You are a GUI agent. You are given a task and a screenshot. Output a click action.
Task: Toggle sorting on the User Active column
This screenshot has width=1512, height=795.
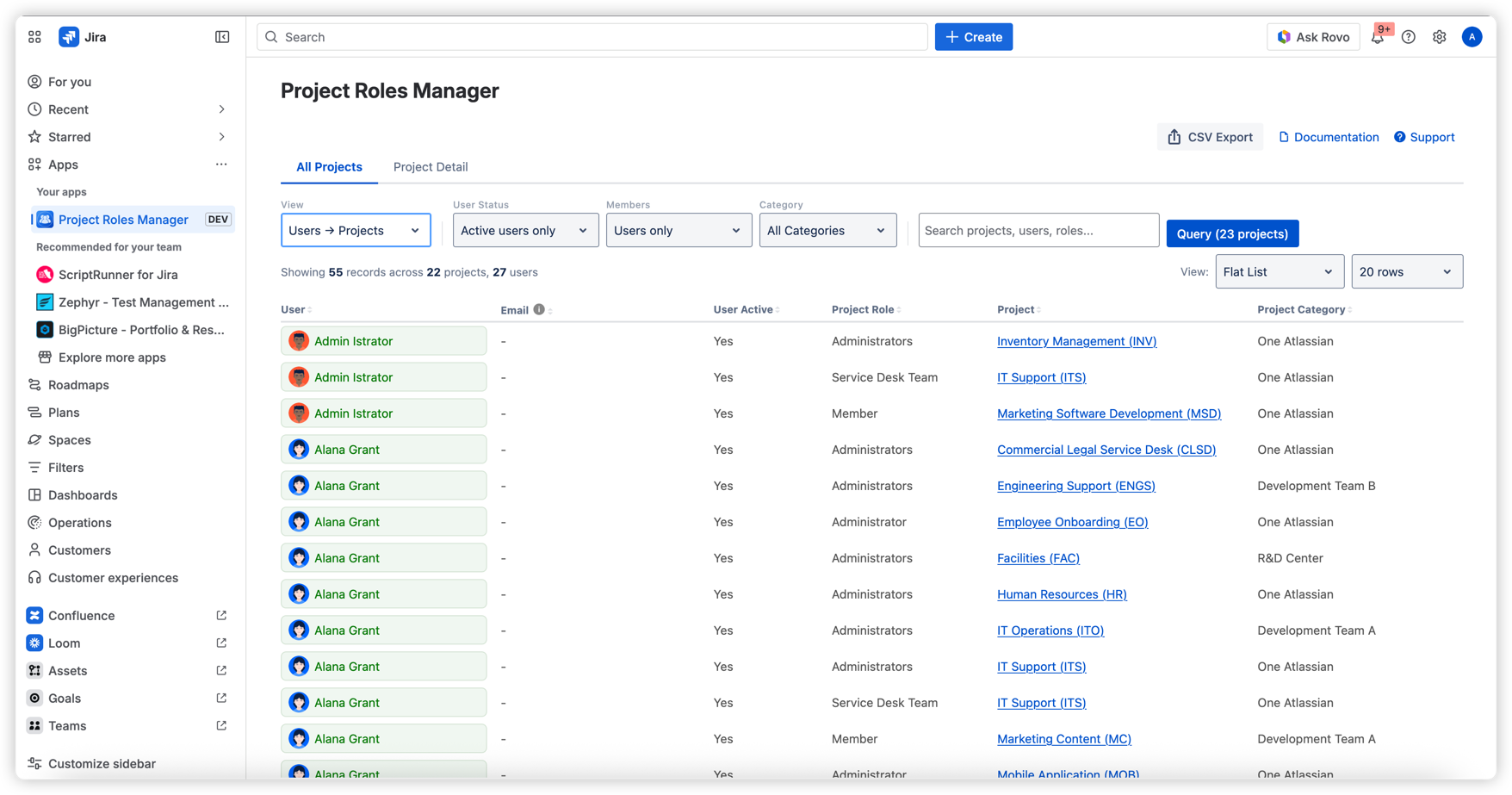[746, 309]
